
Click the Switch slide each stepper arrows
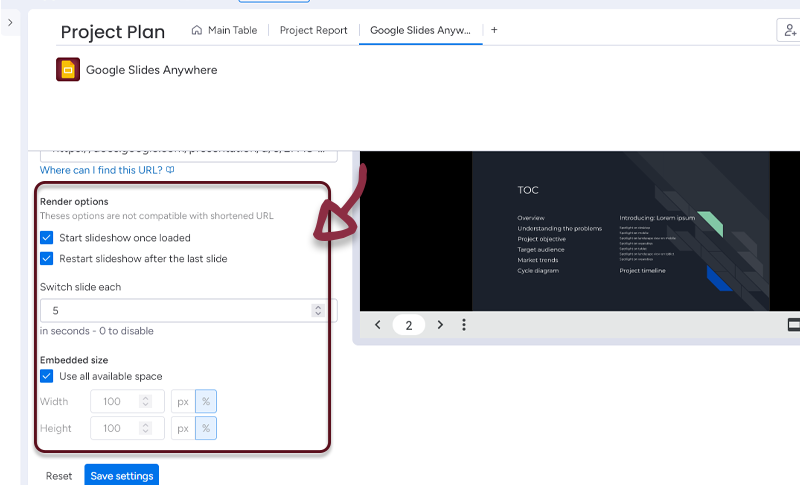tap(319, 311)
